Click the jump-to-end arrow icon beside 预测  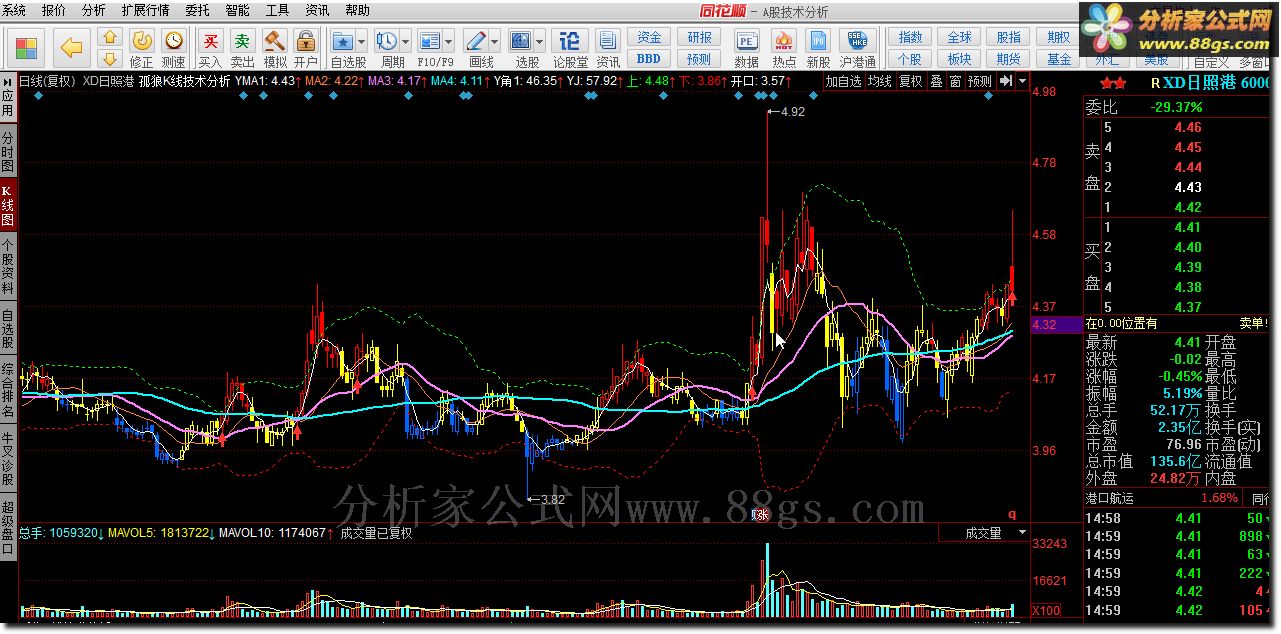(x=1007, y=81)
